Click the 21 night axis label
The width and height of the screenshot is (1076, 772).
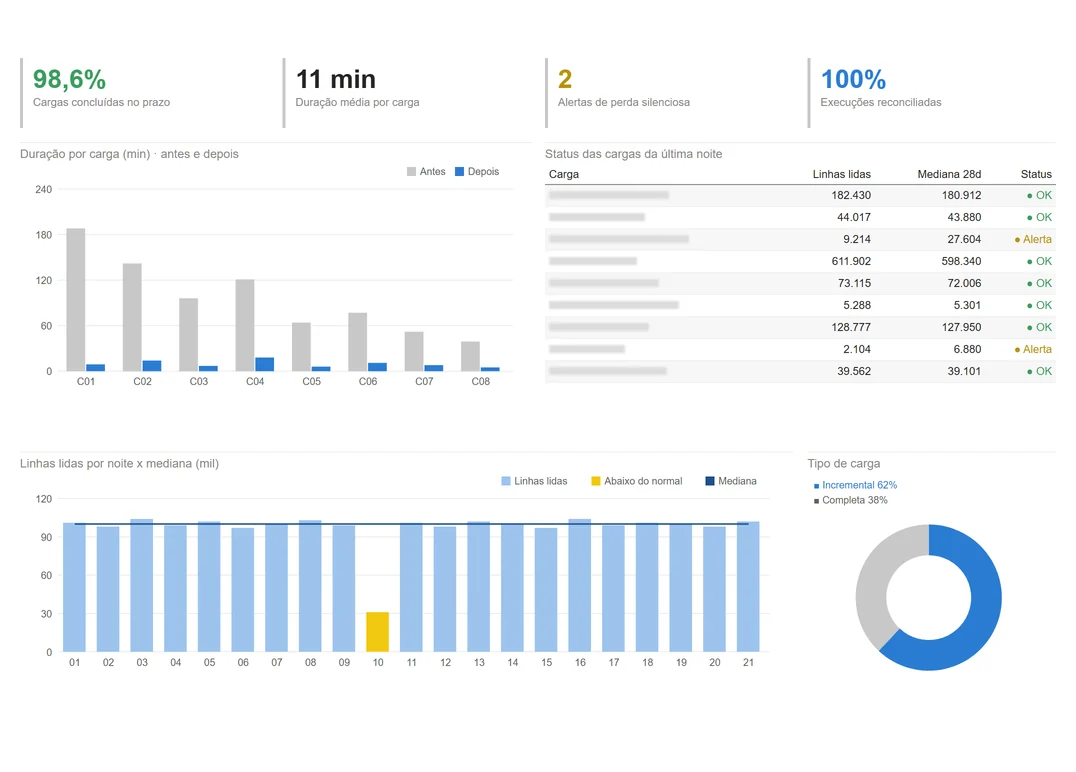(748, 663)
